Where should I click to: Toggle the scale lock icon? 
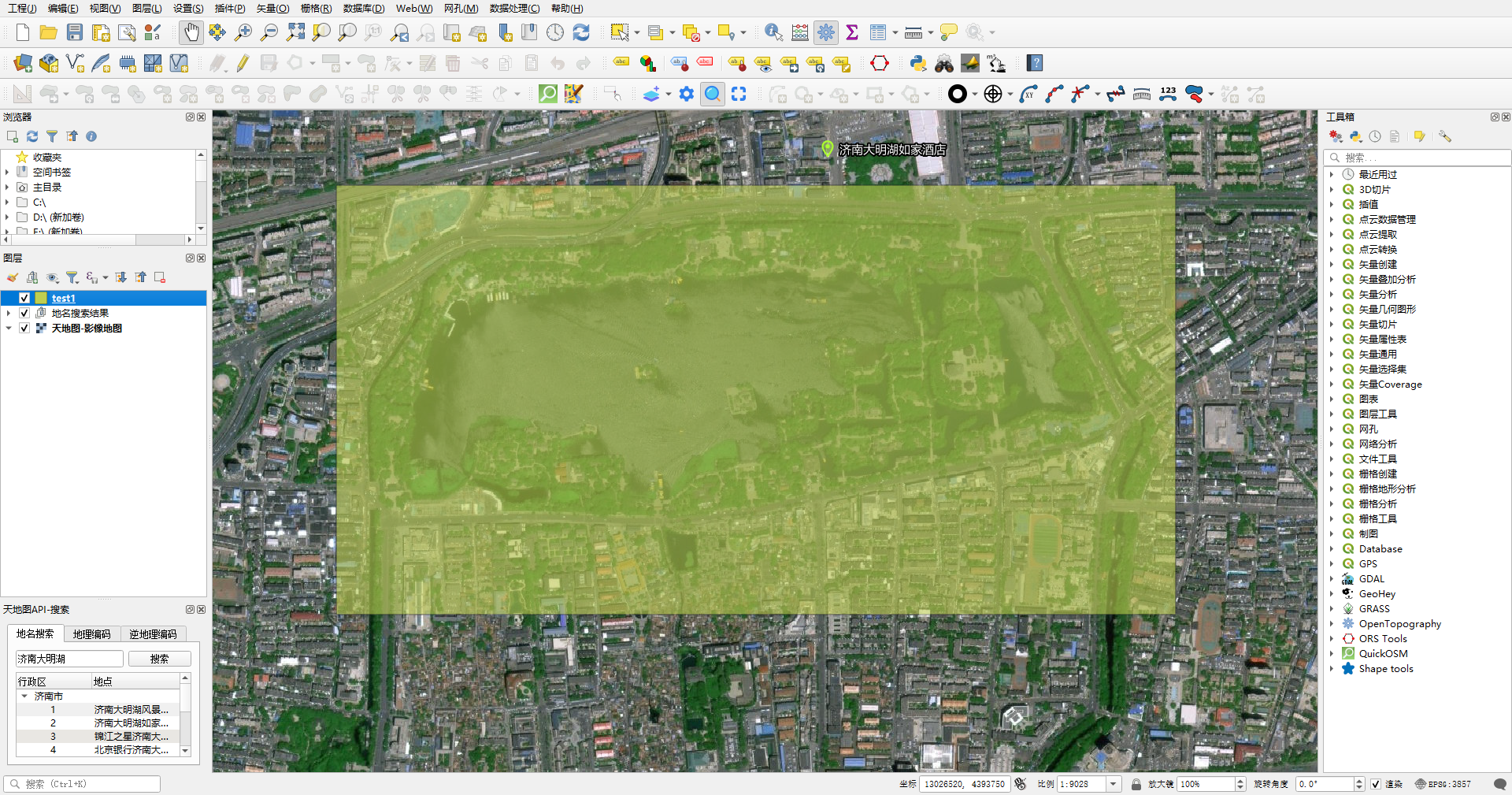(x=1136, y=784)
